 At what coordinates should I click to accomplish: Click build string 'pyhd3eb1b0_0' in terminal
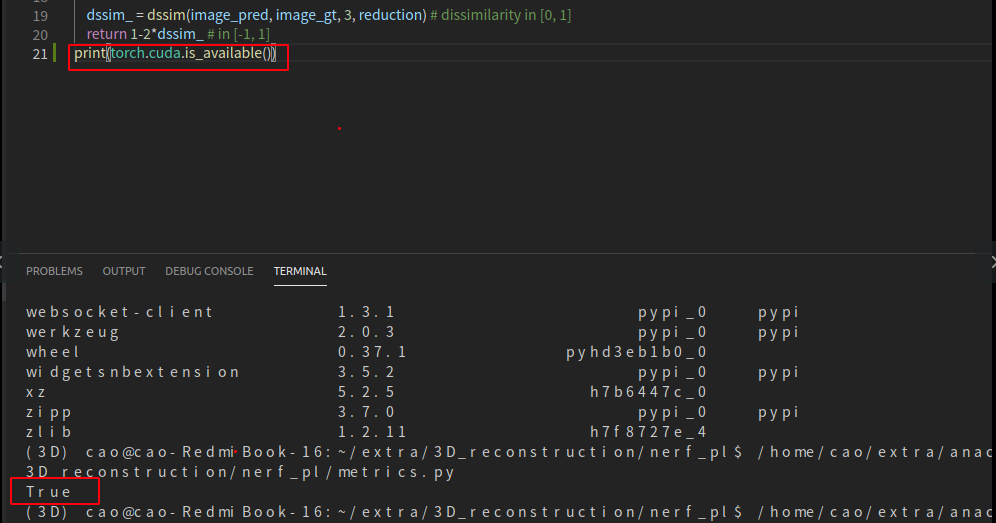(x=636, y=353)
